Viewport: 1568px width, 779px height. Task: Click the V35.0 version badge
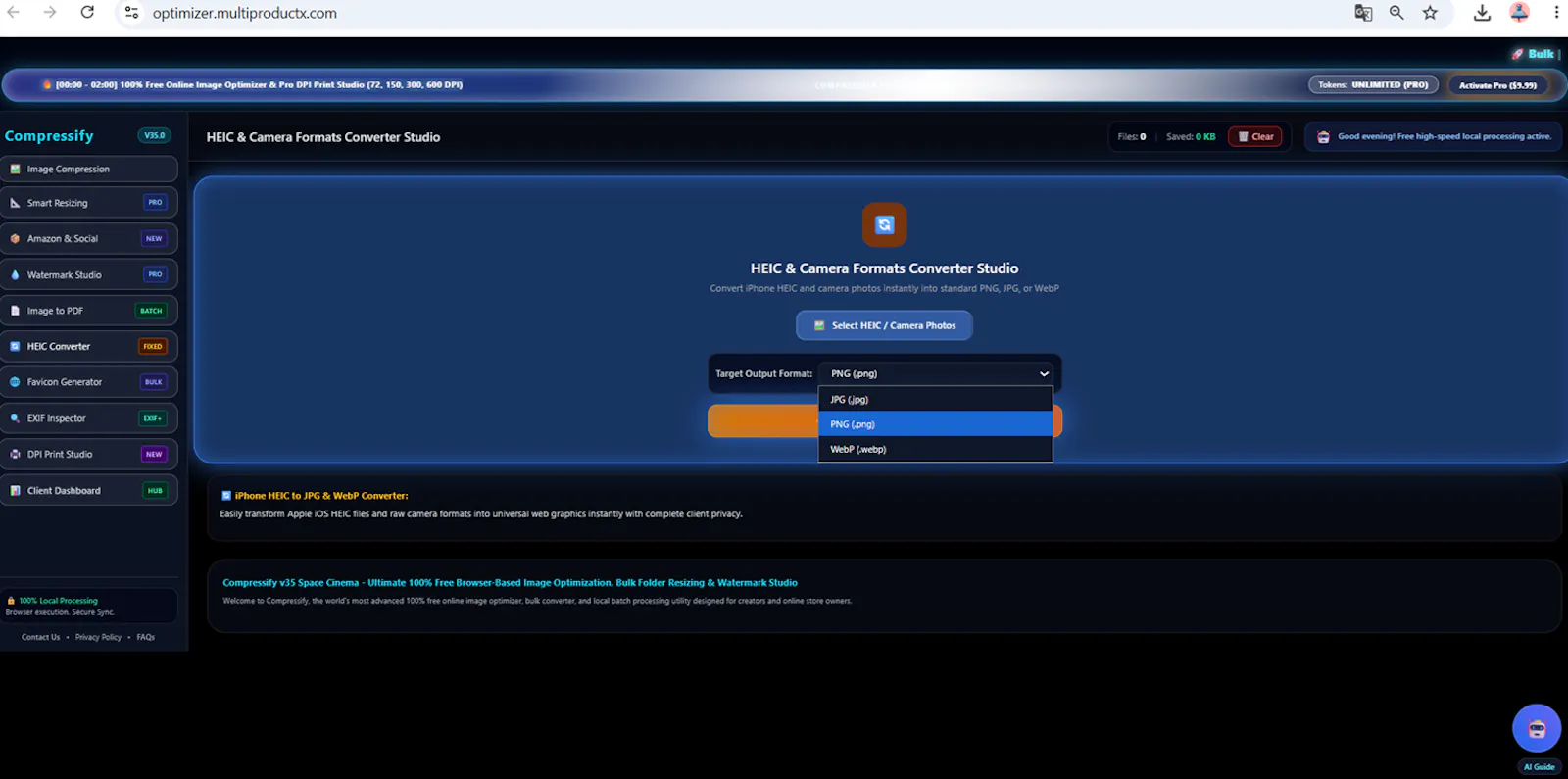155,135
